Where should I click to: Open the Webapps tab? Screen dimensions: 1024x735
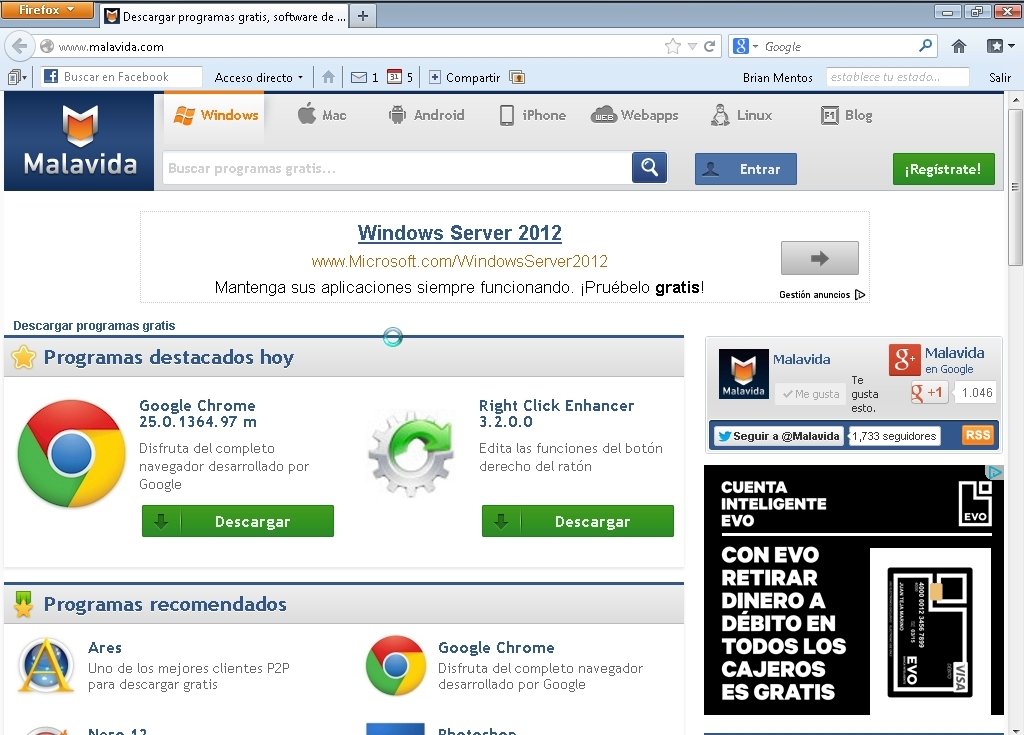tap(634, 115)
